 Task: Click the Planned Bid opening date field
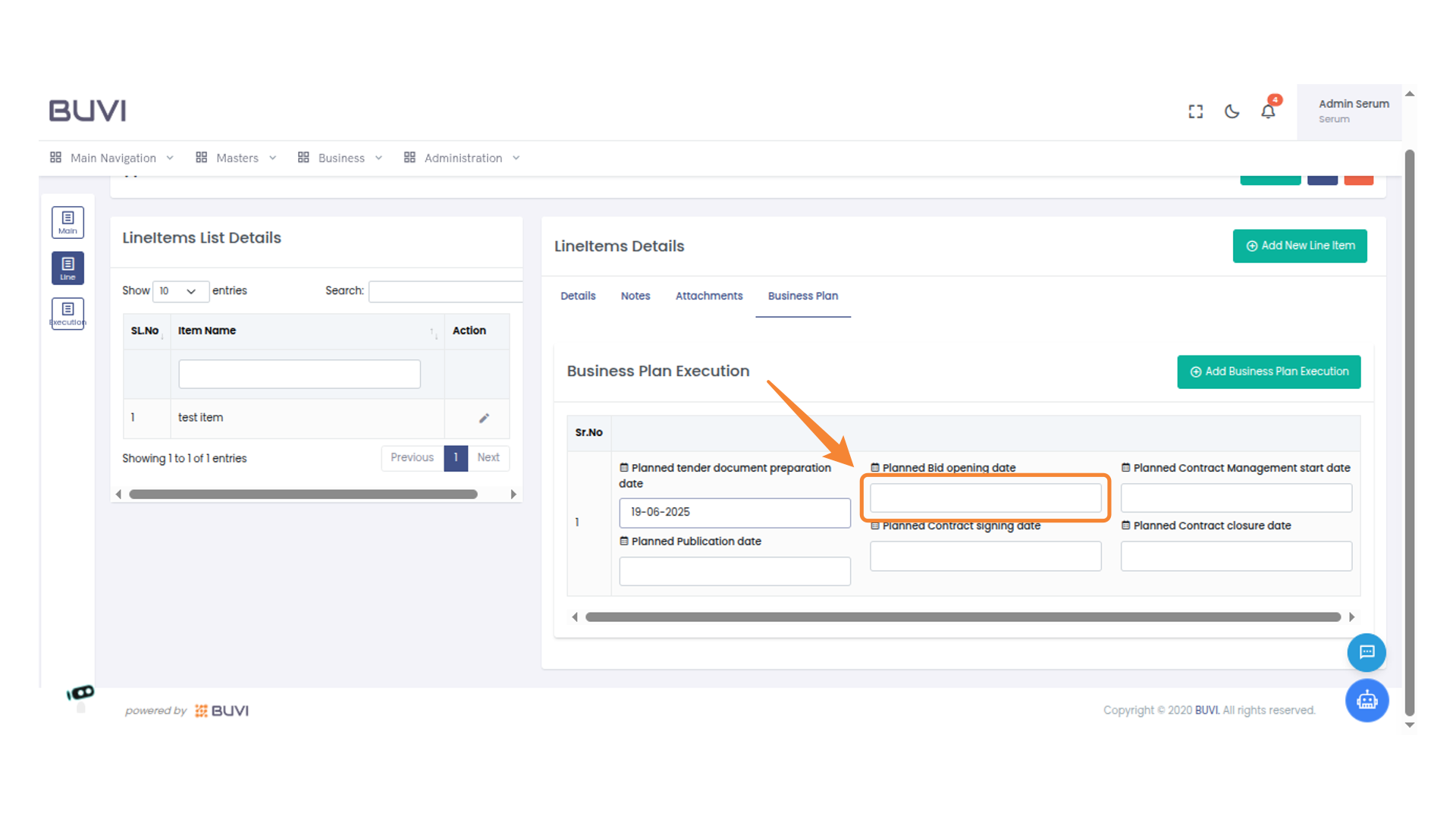coord(984,498)
